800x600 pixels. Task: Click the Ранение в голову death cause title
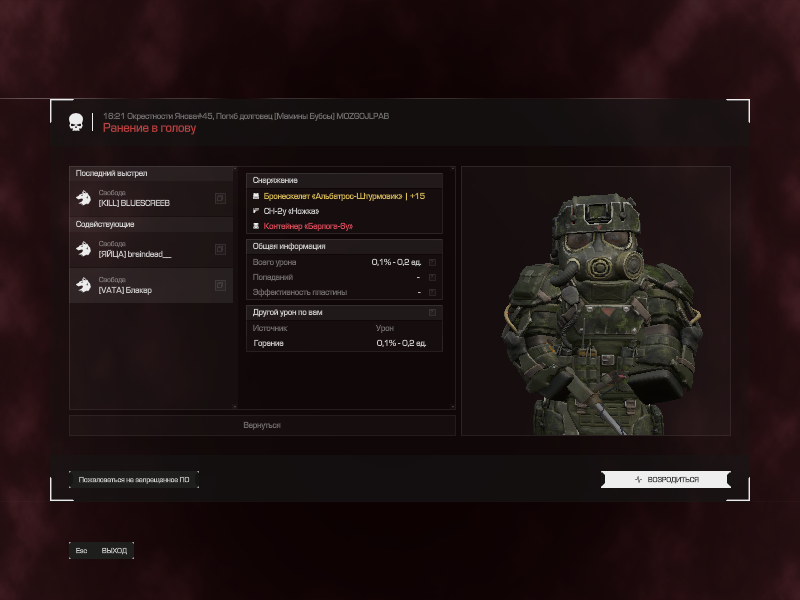pyautogui.click(x=149, y=128)
